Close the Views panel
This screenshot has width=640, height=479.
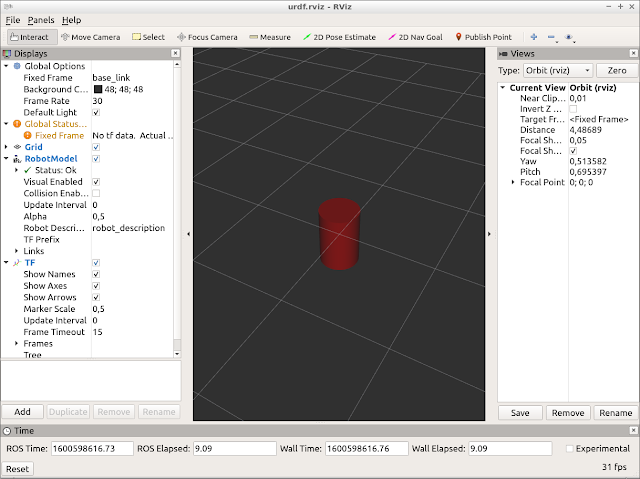coord(633,53)
